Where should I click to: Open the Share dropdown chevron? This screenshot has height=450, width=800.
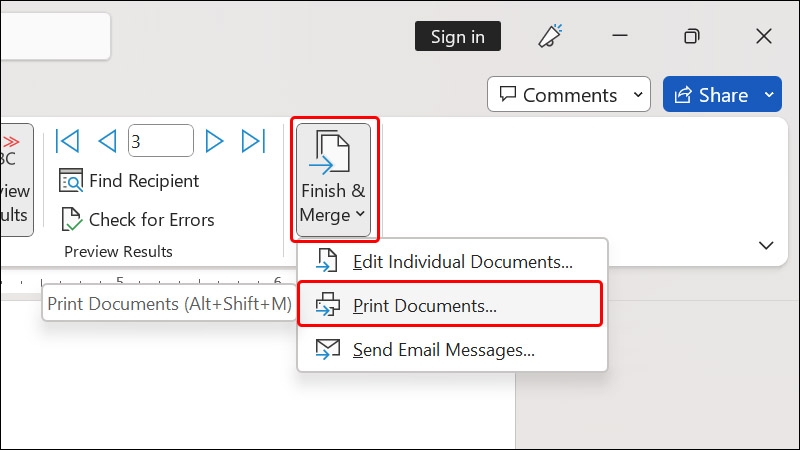coord(769,94)
